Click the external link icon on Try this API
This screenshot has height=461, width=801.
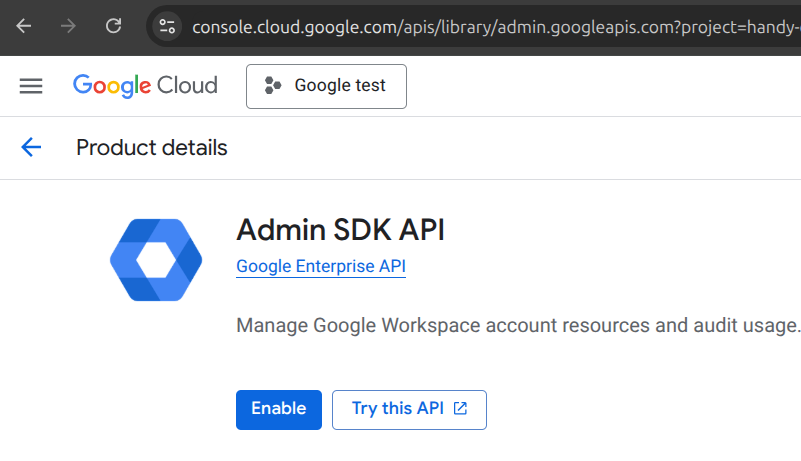pos(460,409)
